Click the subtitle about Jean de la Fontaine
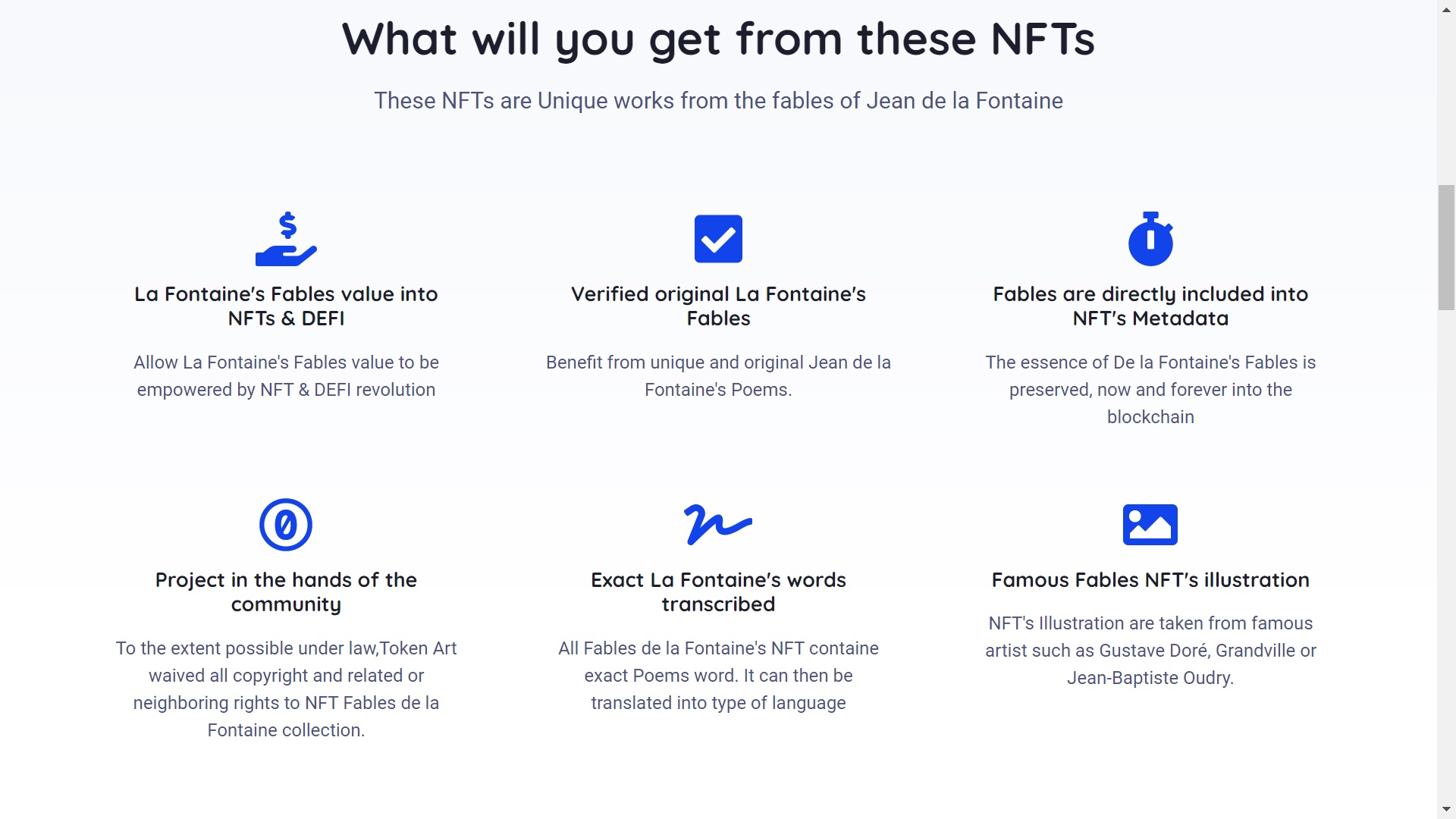This screenshot has width=1456, height=819. pos(718,101)
